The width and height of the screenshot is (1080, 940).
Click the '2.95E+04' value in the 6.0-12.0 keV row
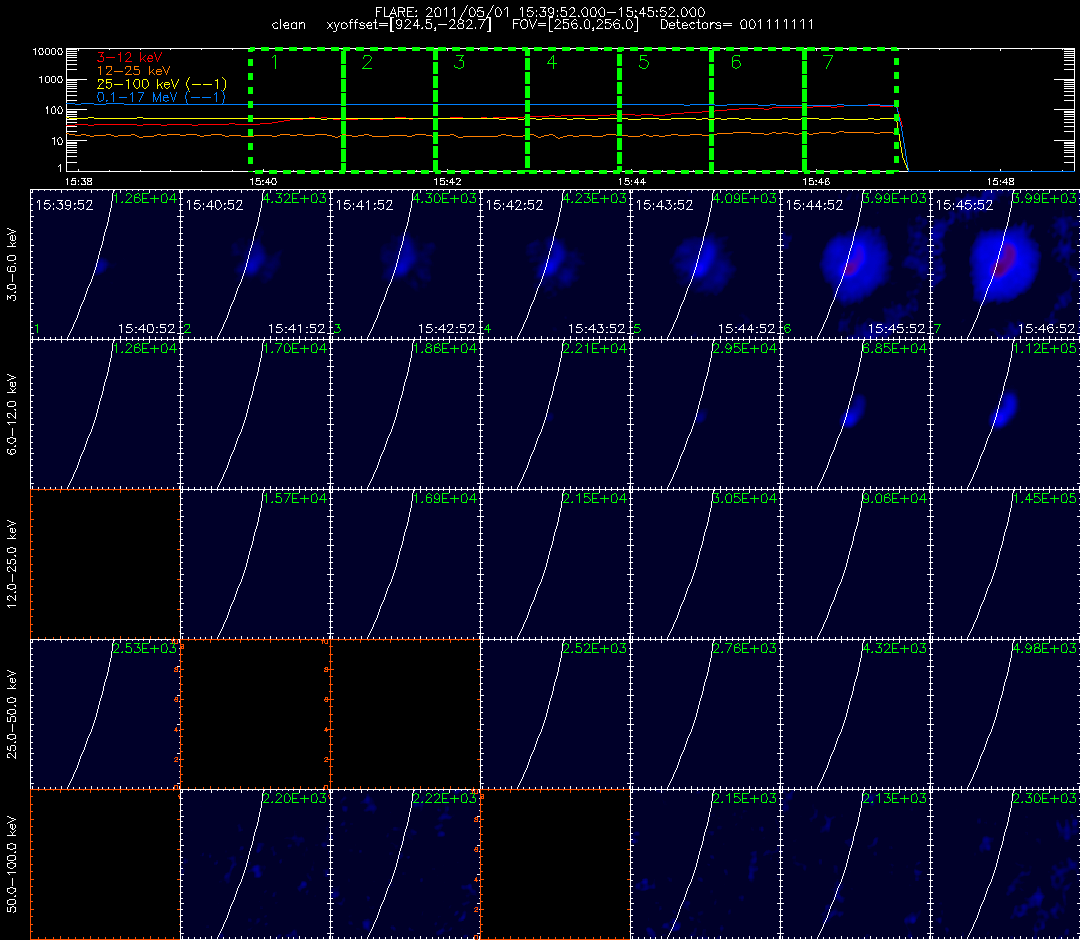click(x=745, y=348)
